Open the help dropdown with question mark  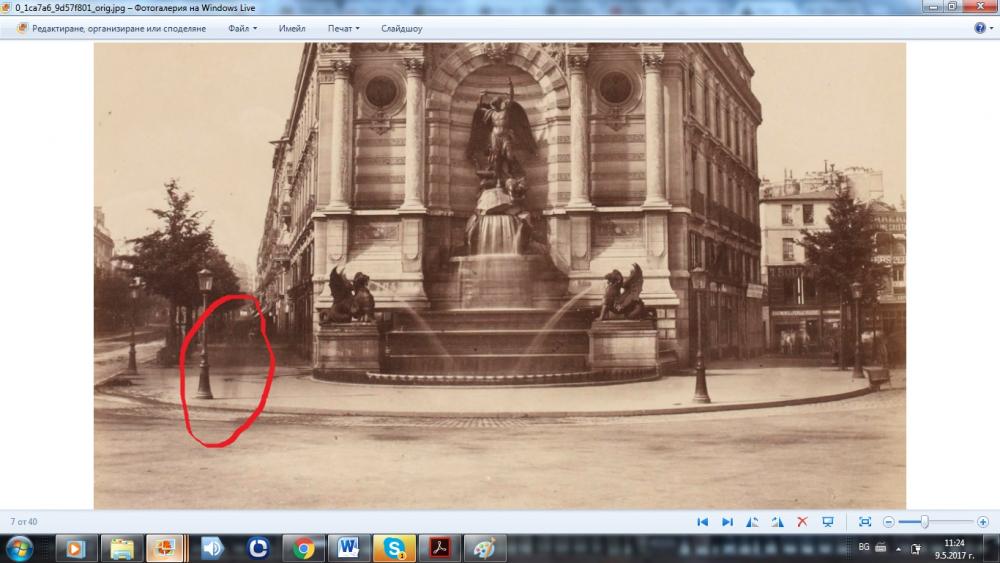983,28
